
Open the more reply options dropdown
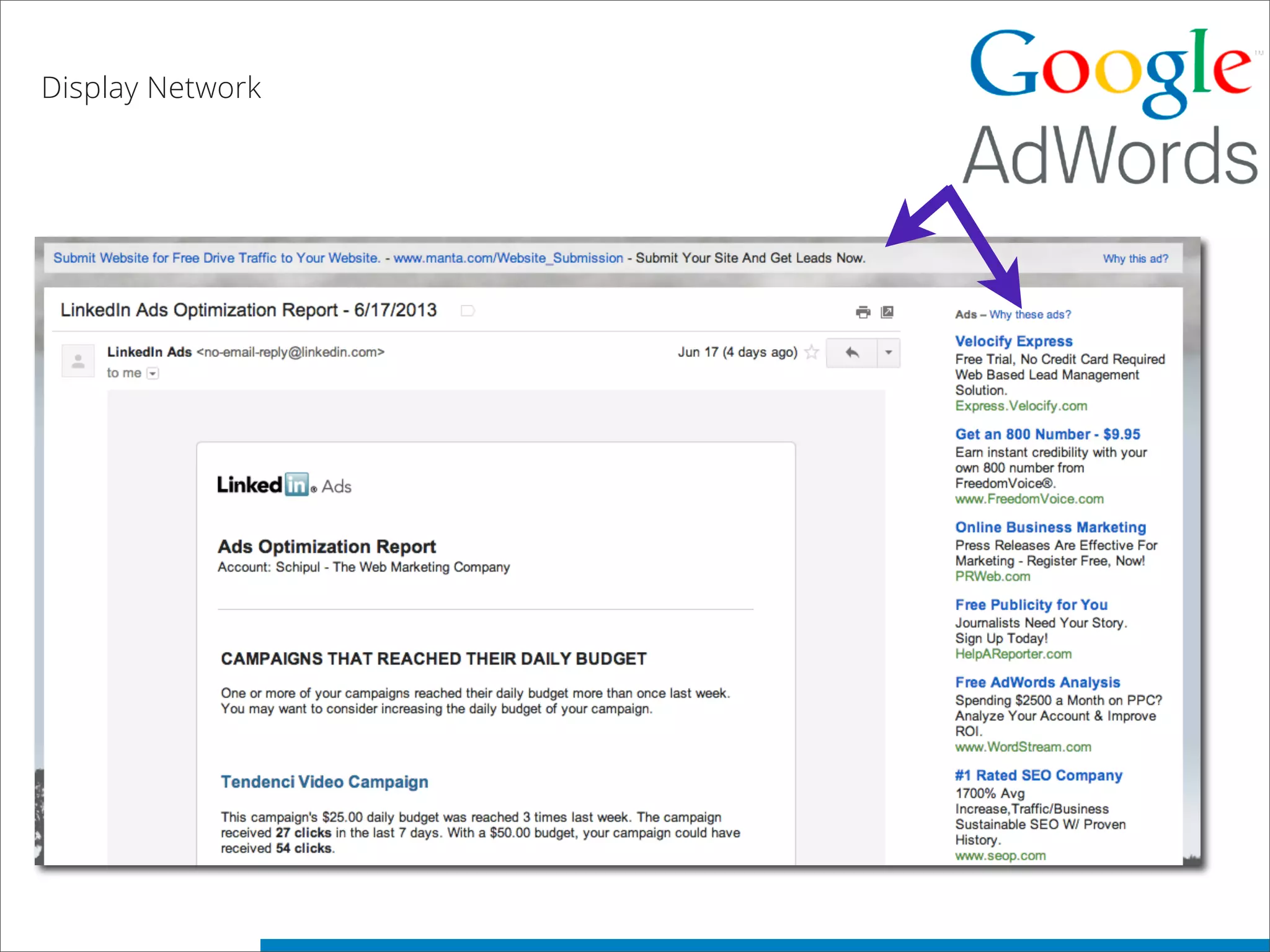[x=889, y=353]
